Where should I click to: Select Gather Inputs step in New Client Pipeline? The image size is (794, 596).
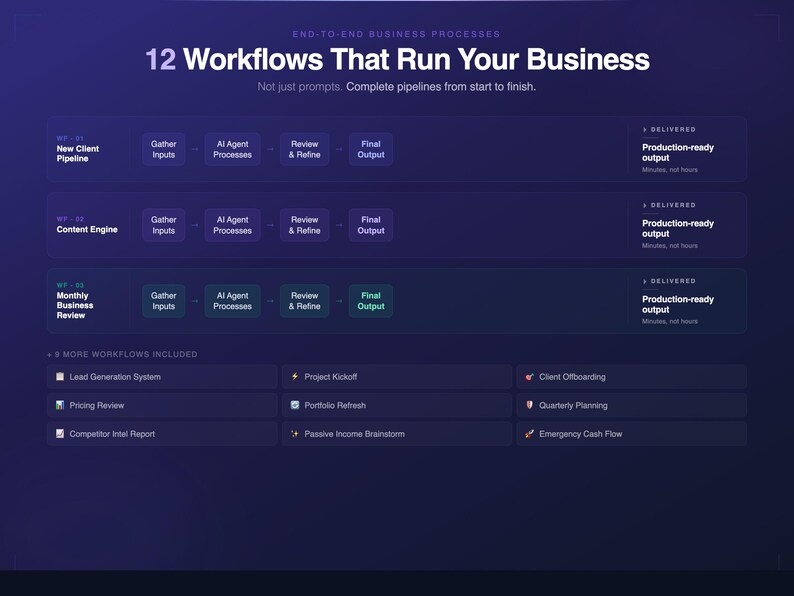click(164, 149)
